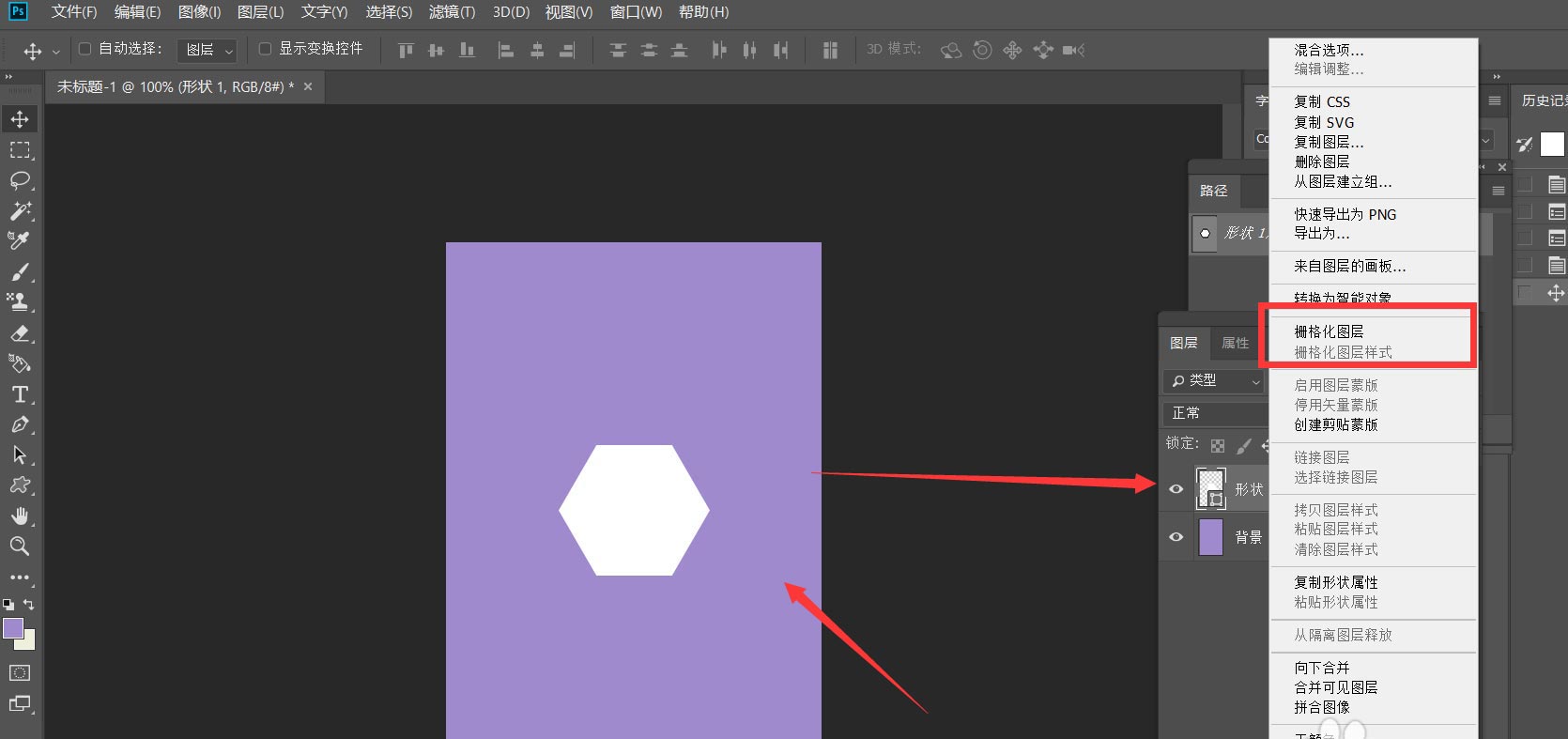Viewport: 1568px width, 739px height.
Task: Reset default foreground and background colors
Action: (x=8, y=605)
